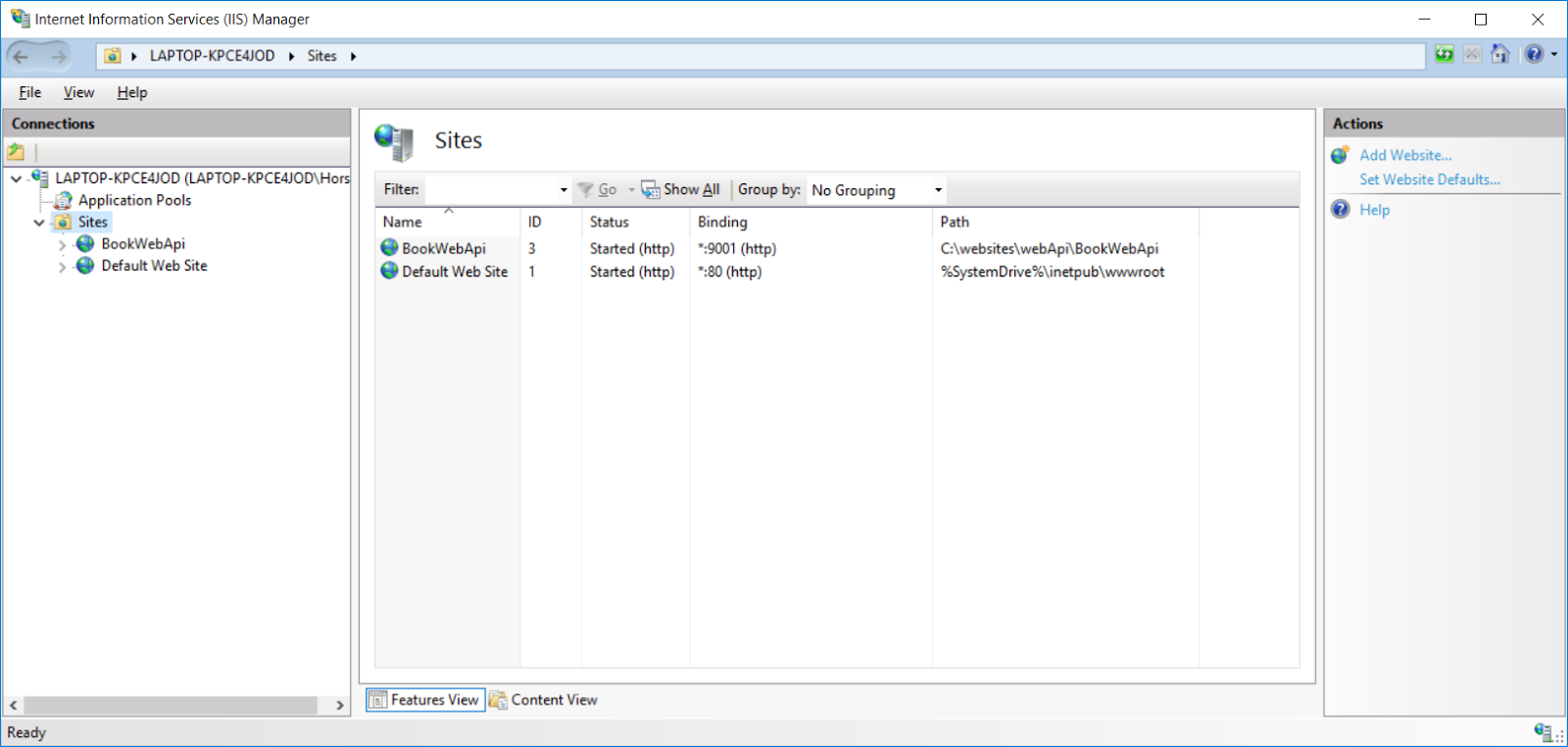Click the %SystemDrive%\inetpub\wwwroot path cell
The height and width of the screenshot is (747, 1568).
click(x=1053, y=272)
